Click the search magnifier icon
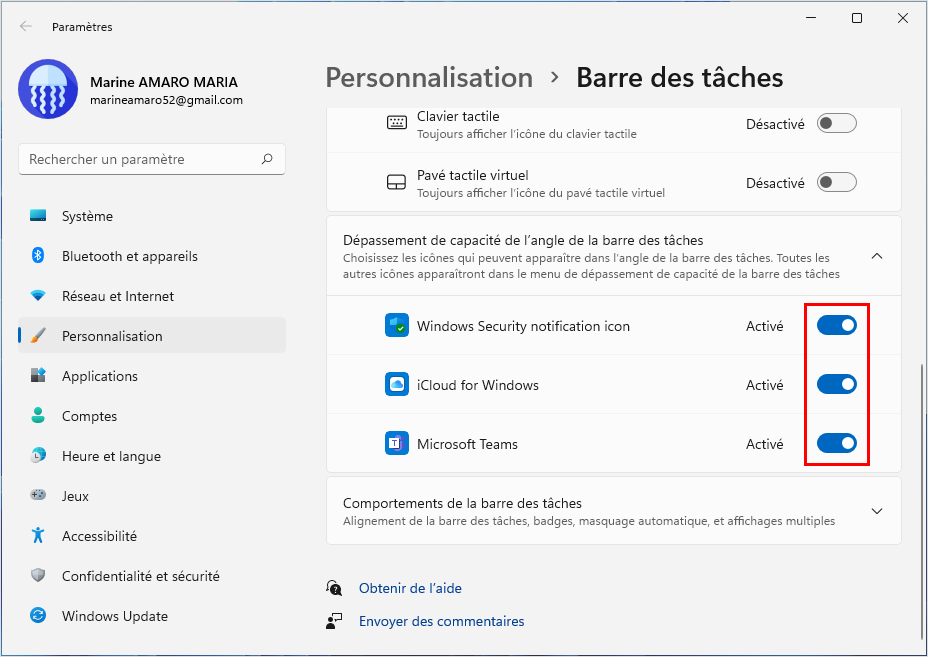This screenshot has height=657, width=928. (267, 159)
